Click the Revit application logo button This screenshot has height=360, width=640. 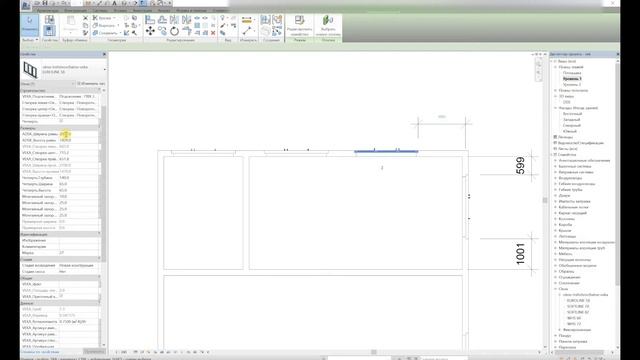point(26,5)
